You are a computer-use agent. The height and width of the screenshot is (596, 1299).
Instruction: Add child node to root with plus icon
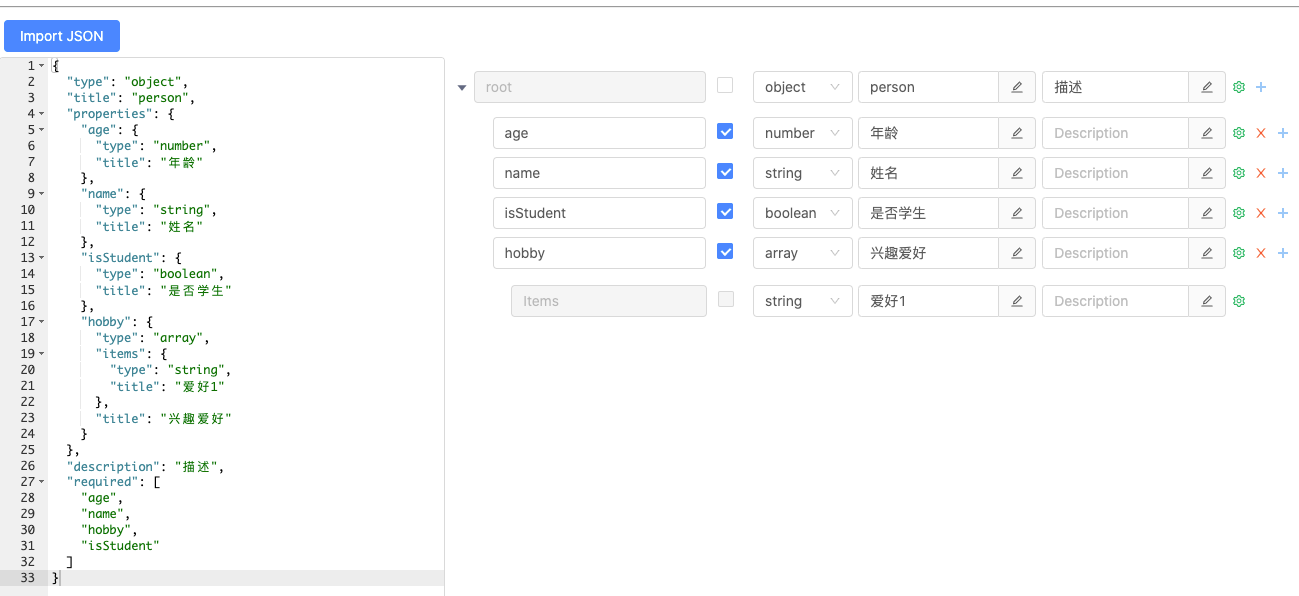pyautogui.click(x=1261, y=87)
